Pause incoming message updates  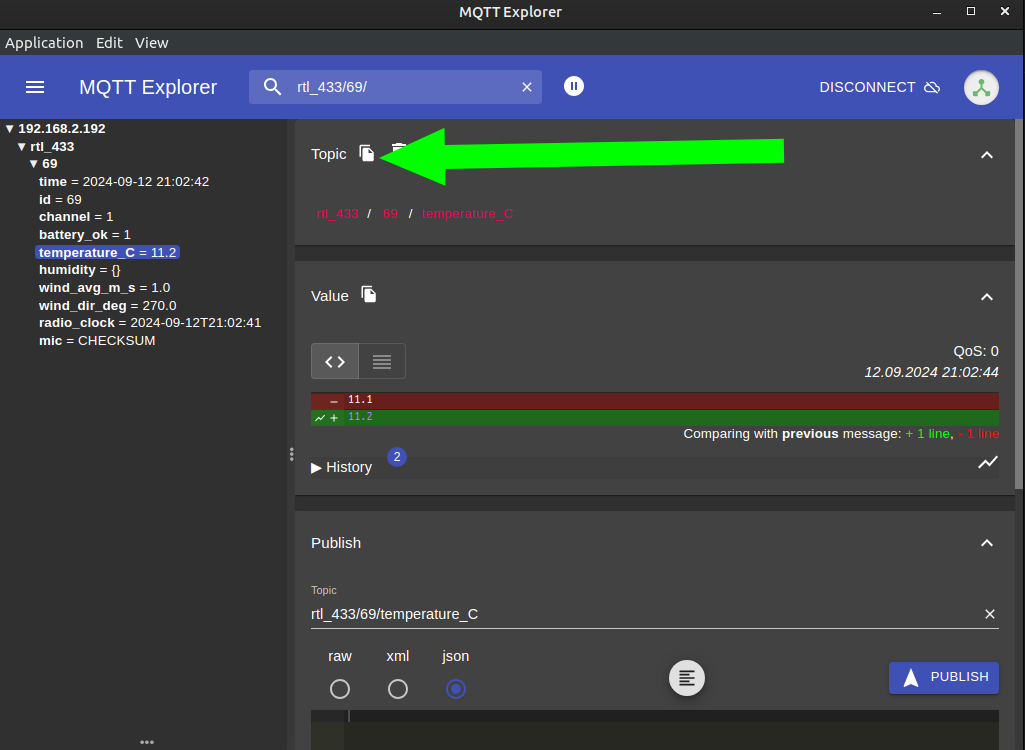tap(573, 86)
